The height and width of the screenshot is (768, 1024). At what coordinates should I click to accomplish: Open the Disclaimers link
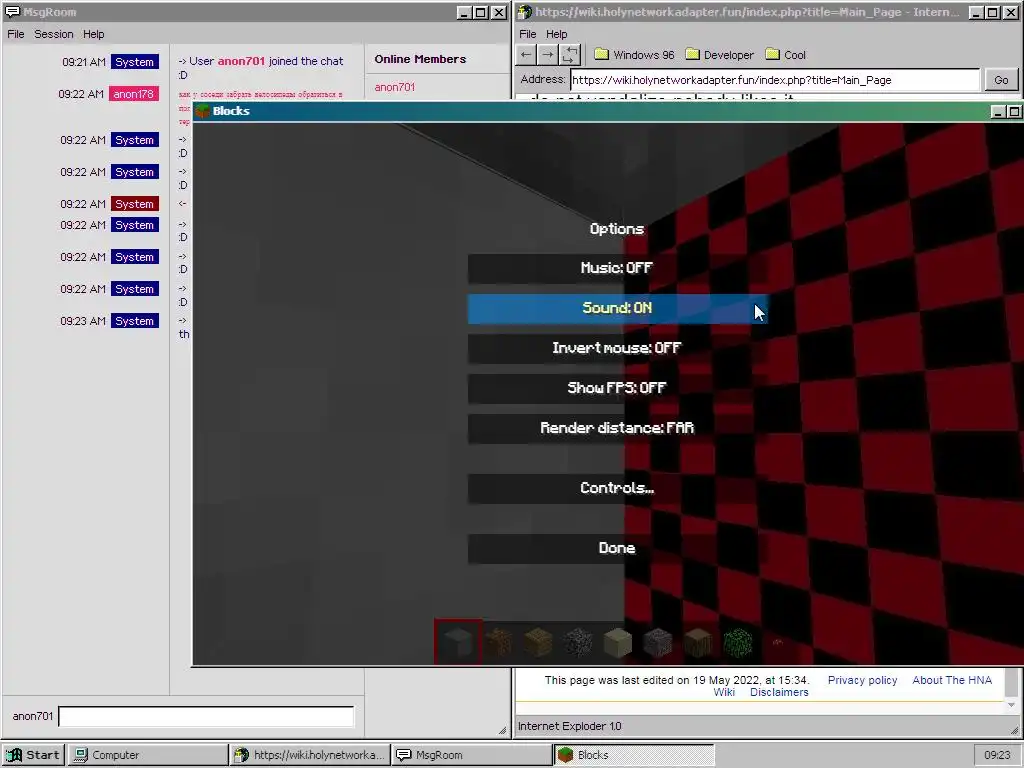(x=779, y=692)
